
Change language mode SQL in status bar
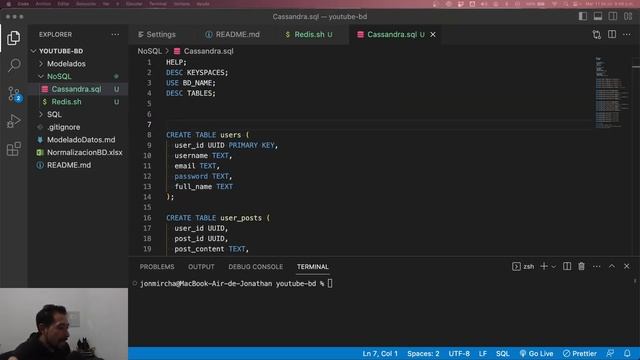click(502, 353)
